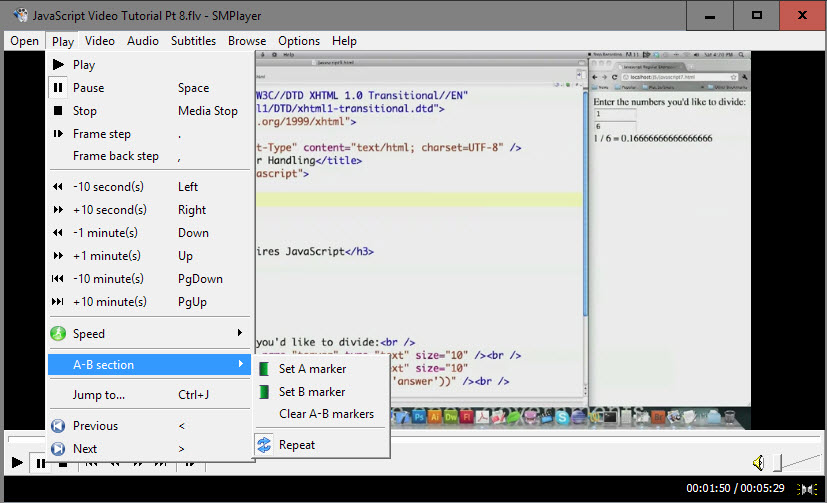Open the Audio menu
Image resolution: width=827 pixels, height=503 pixels.
(x=142, y=41)
